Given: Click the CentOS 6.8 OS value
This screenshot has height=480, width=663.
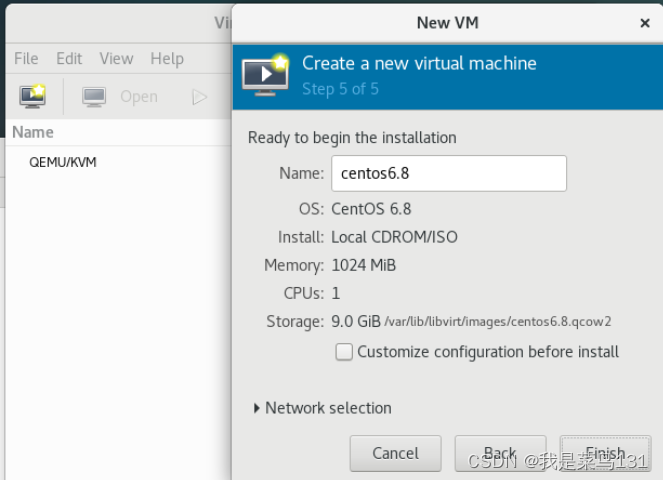Looking at the screenshot, I should tap(371, 209).
